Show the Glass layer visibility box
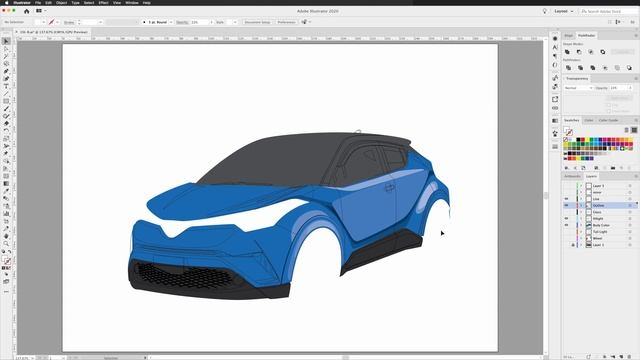The height and width of the screenshot is (360, 640). click(x=567, y=212)
